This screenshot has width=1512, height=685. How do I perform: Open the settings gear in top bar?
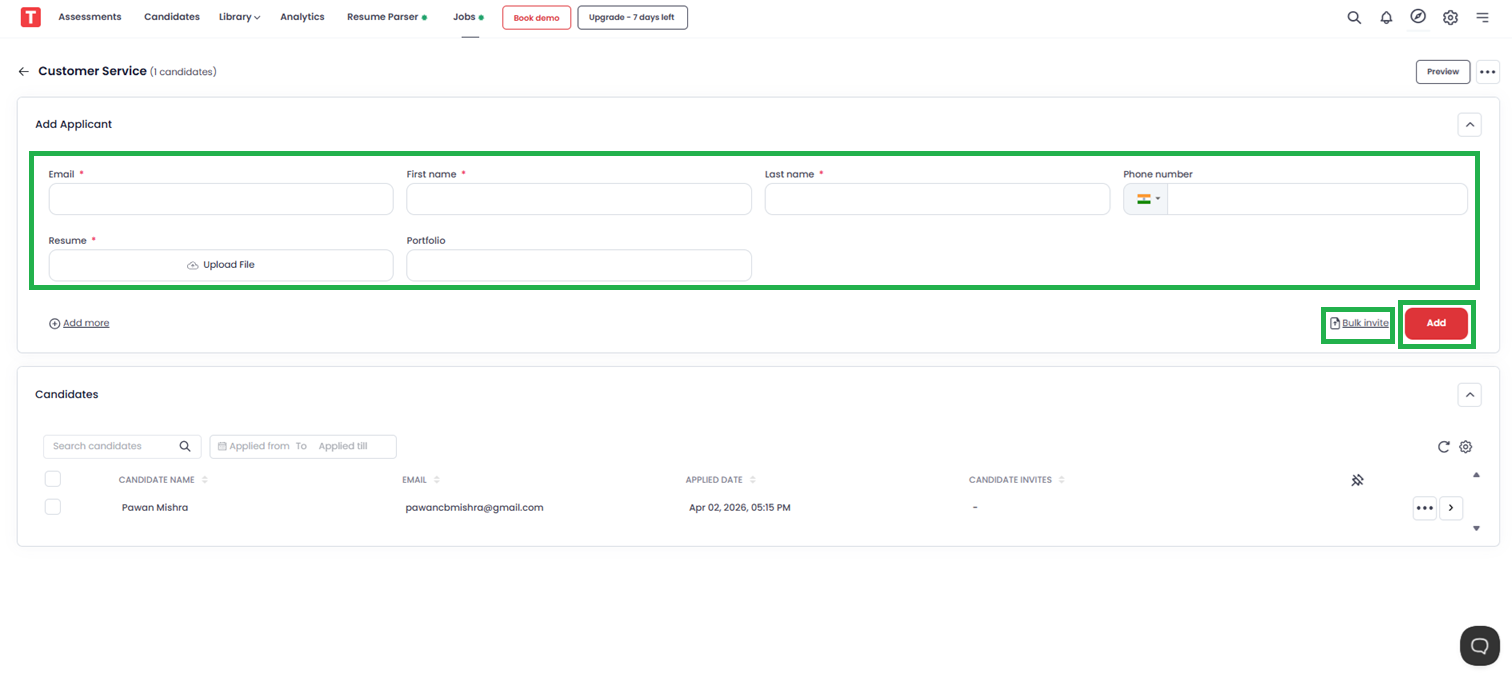(x=1450, y=17)
